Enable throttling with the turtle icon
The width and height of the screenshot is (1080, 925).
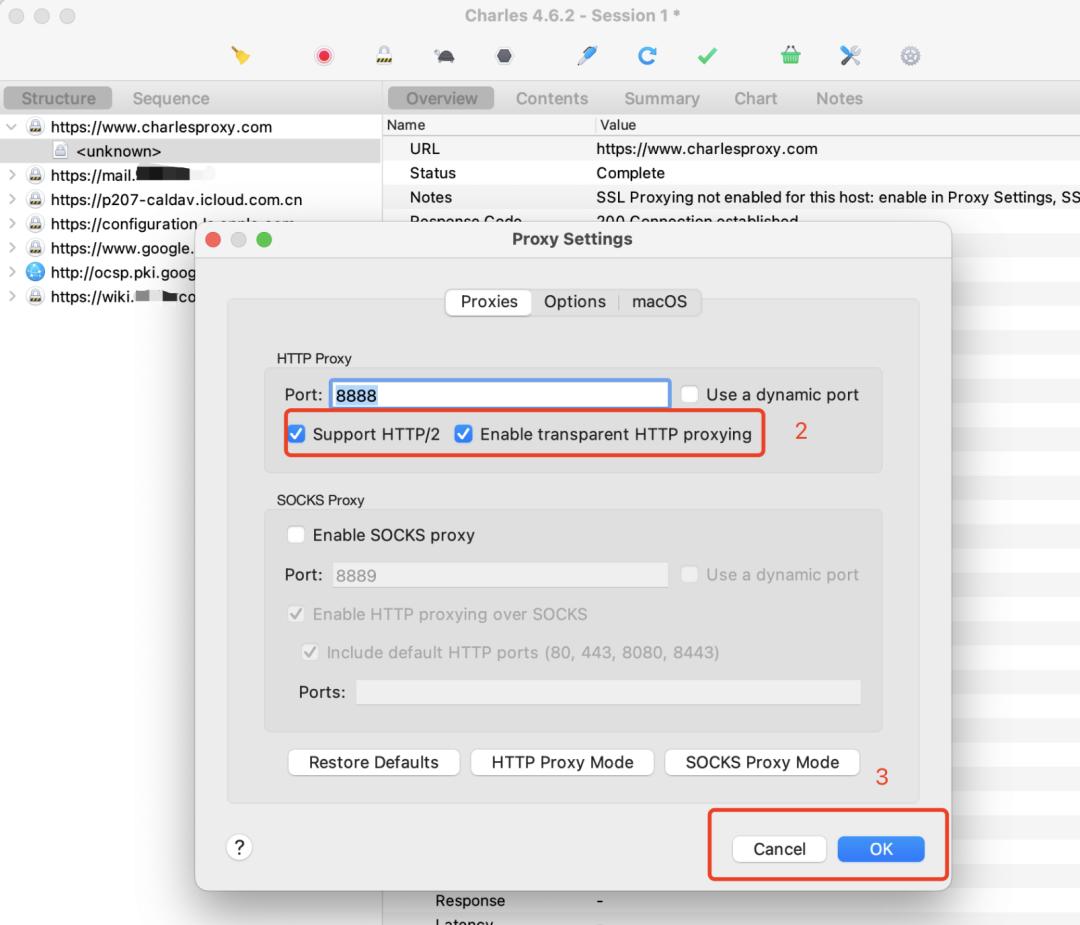445,56
